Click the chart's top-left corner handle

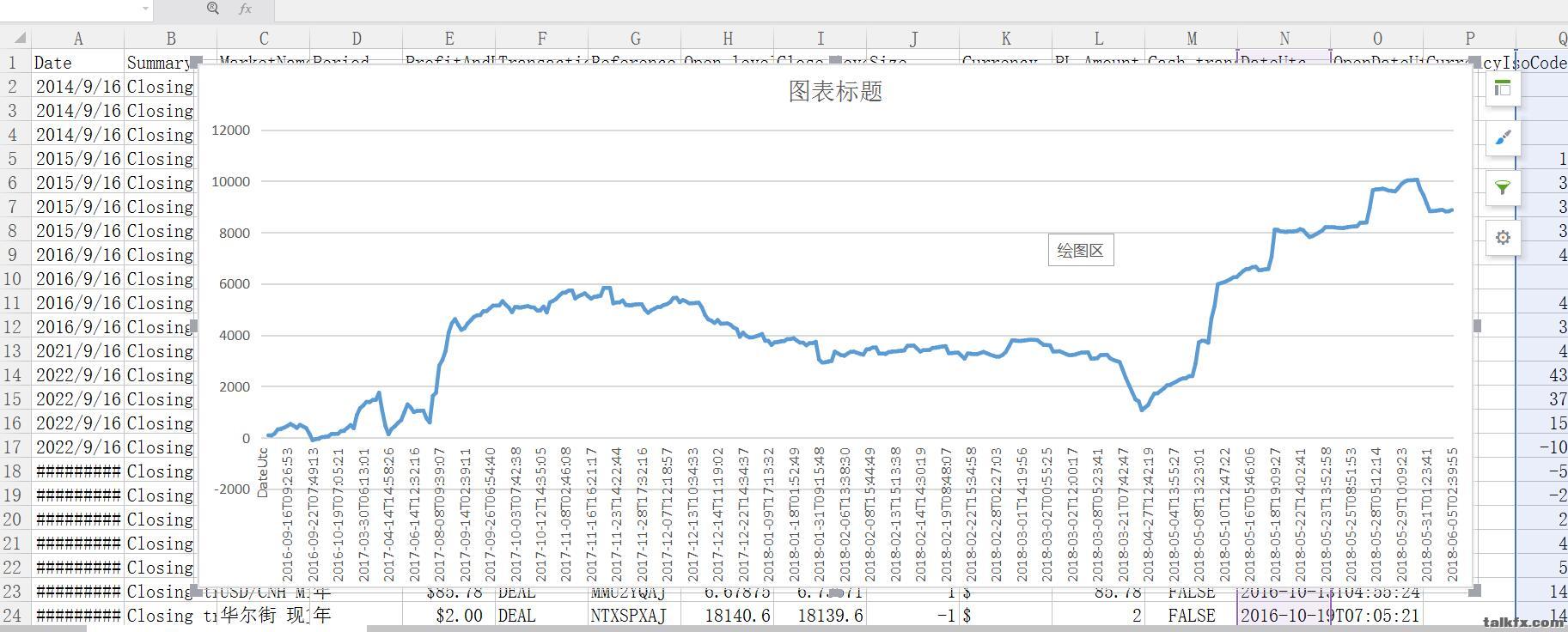(x=196, y=62)
